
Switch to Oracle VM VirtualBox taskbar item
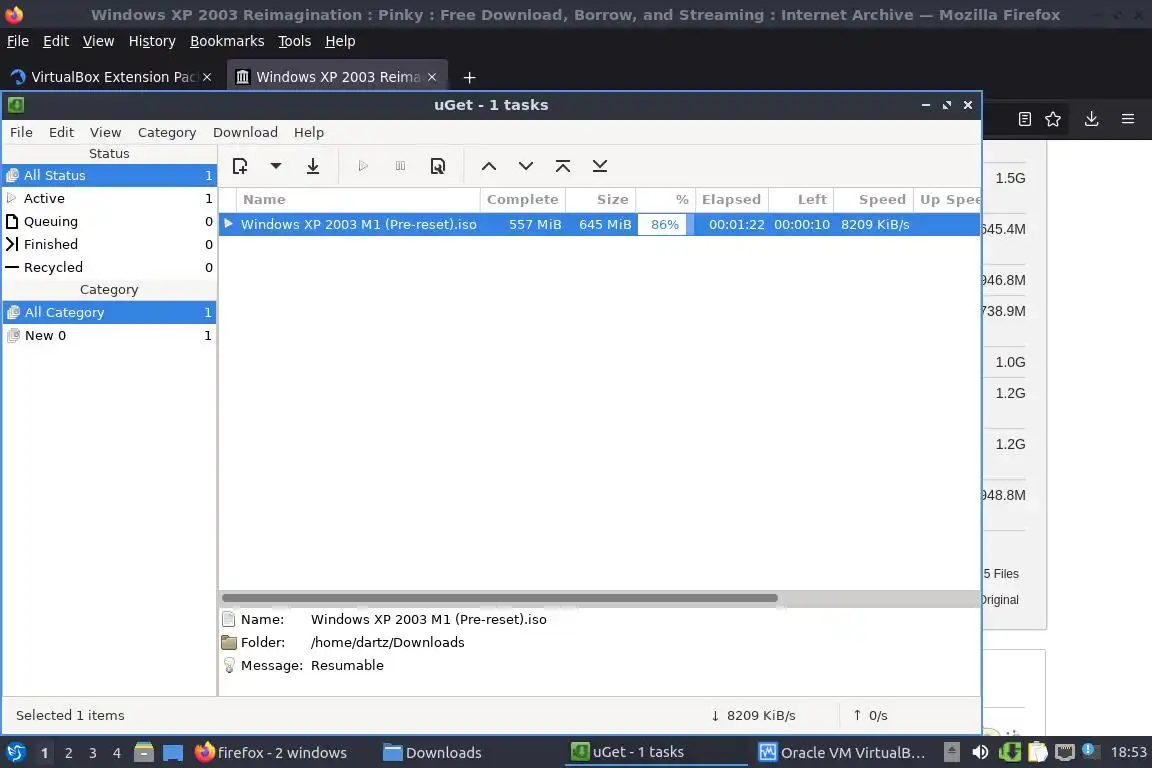point(842,753)
